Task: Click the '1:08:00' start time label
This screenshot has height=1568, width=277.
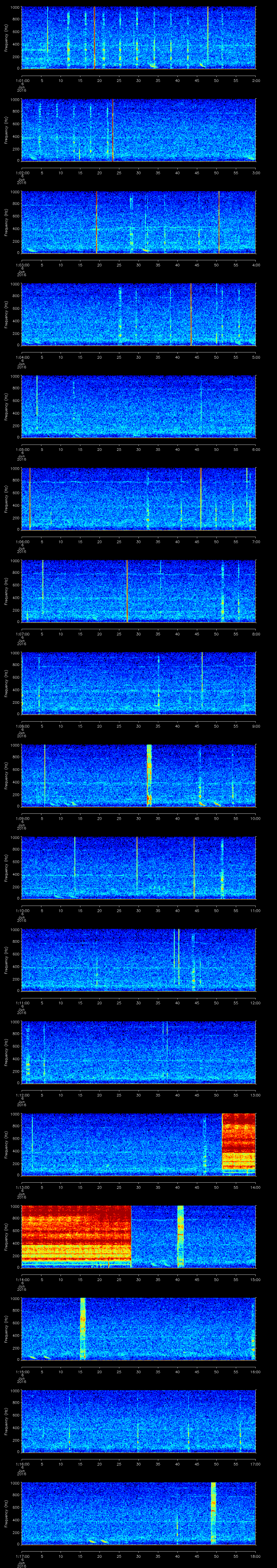Action: 22,726
